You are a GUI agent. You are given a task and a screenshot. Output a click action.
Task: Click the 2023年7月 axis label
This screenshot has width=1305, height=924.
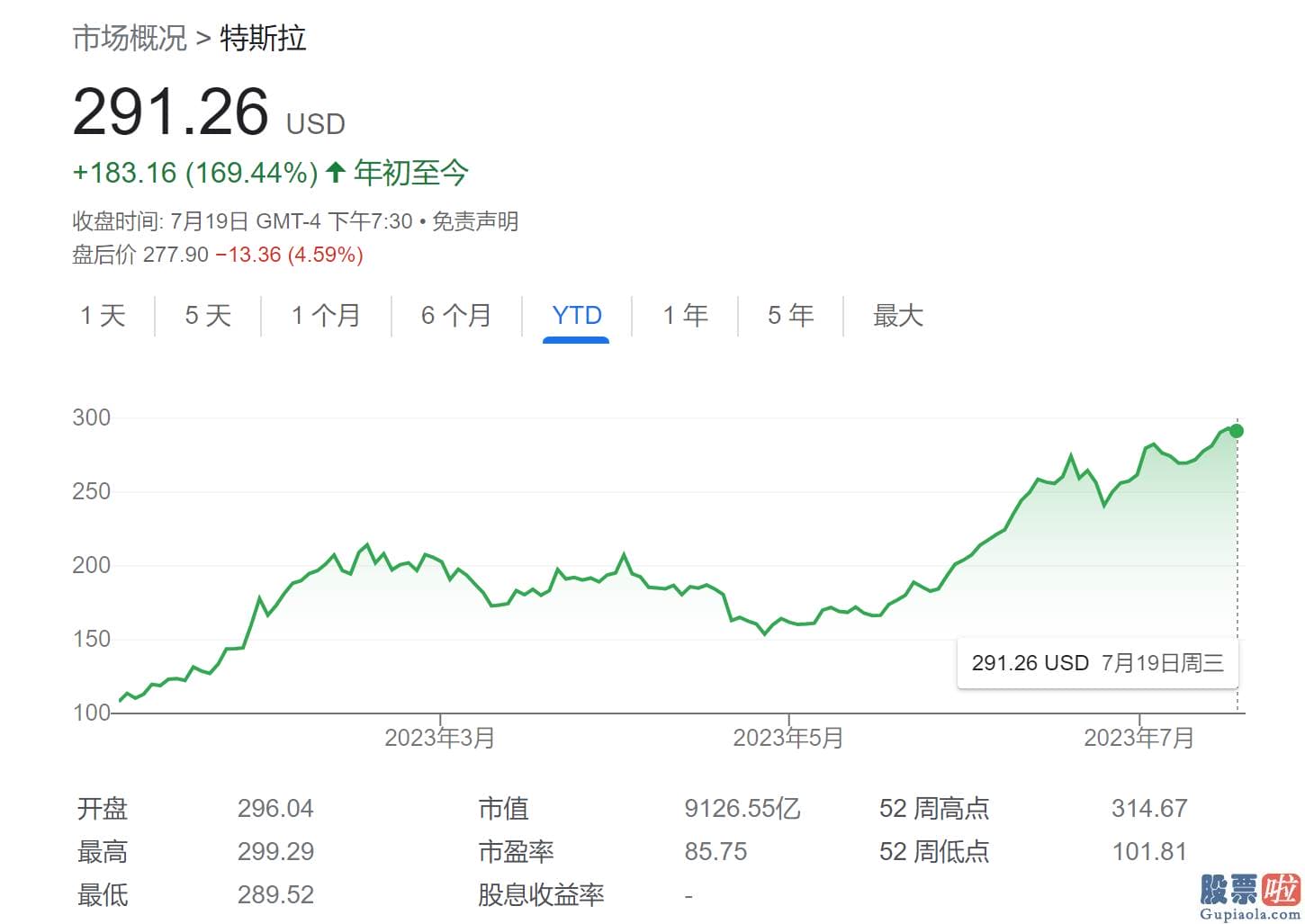pyautogui.click(x=1139, y=739)
